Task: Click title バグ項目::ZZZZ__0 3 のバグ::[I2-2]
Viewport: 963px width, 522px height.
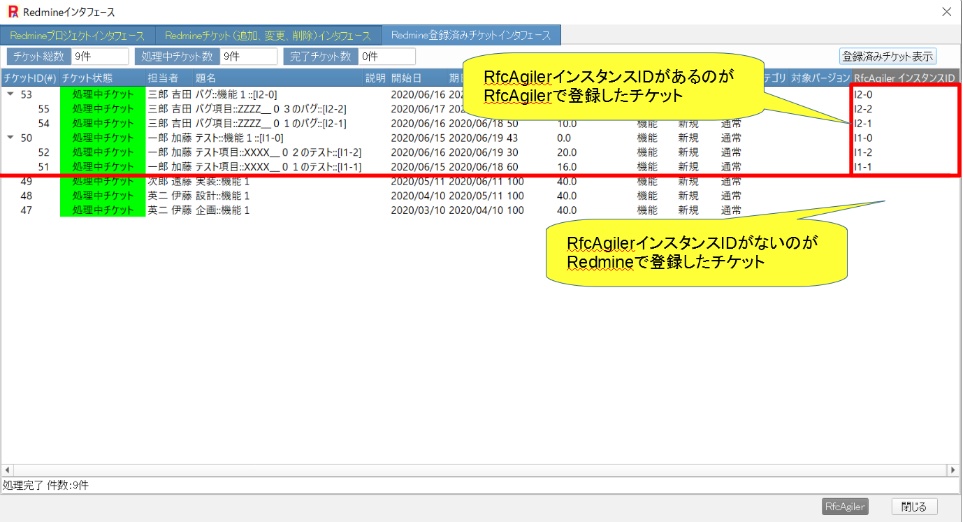Action: [x=270, y=109]
